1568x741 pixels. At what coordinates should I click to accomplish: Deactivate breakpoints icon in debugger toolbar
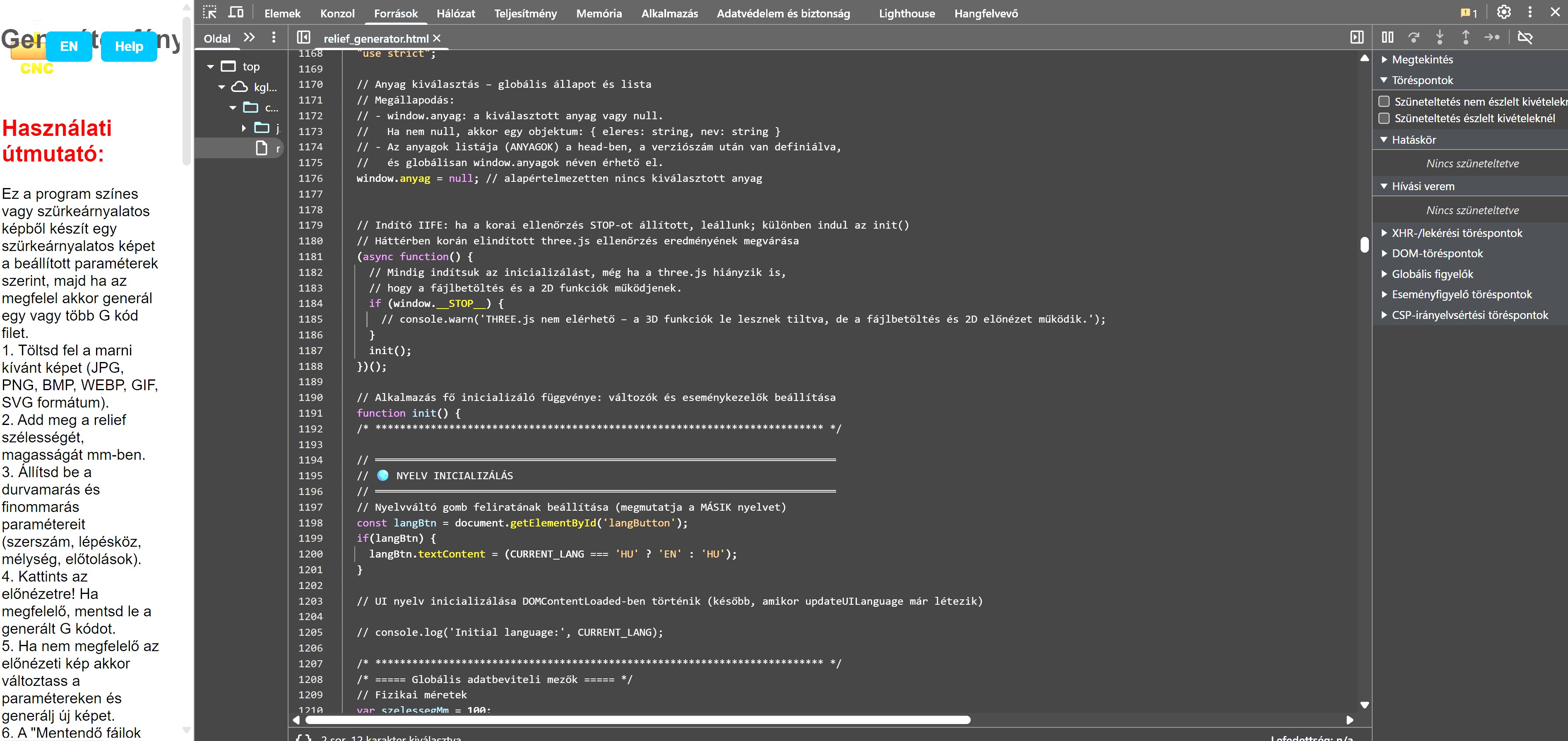[1525, 38]
